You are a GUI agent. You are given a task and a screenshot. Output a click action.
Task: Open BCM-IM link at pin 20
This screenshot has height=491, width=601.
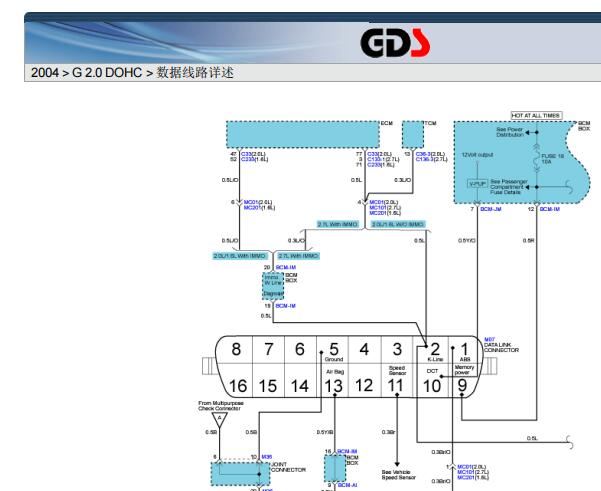pos(286,267)
